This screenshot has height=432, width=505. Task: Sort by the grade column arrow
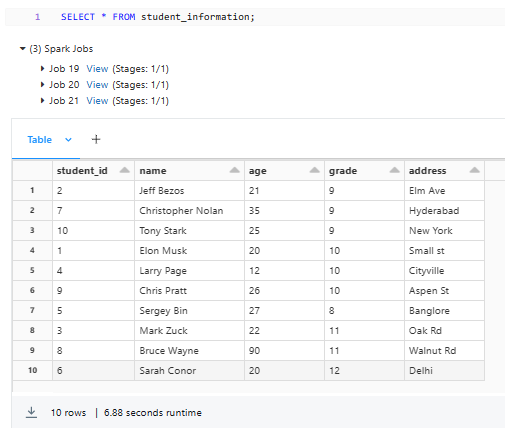[395, 170]
